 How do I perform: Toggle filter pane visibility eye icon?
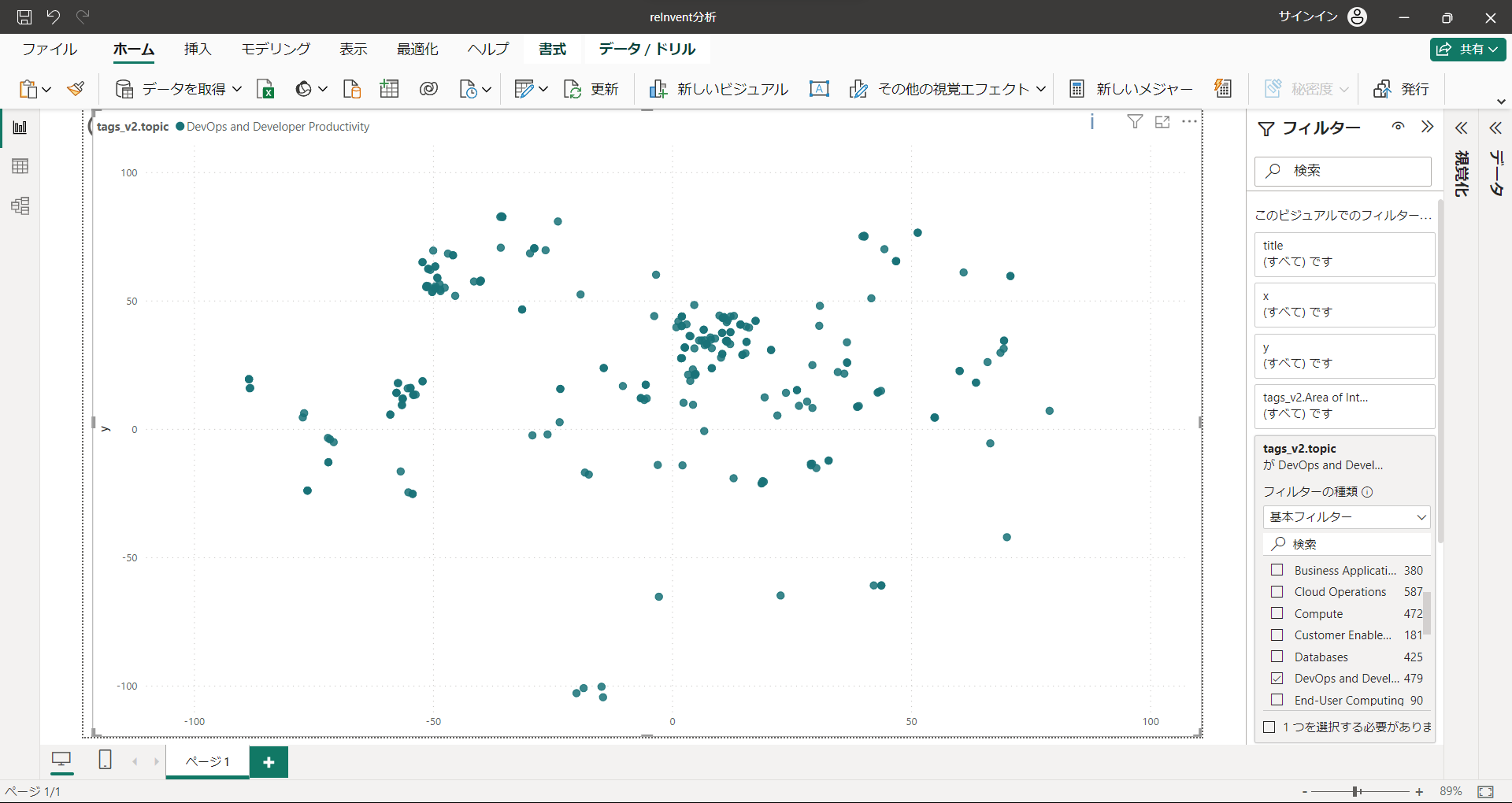1398,127
